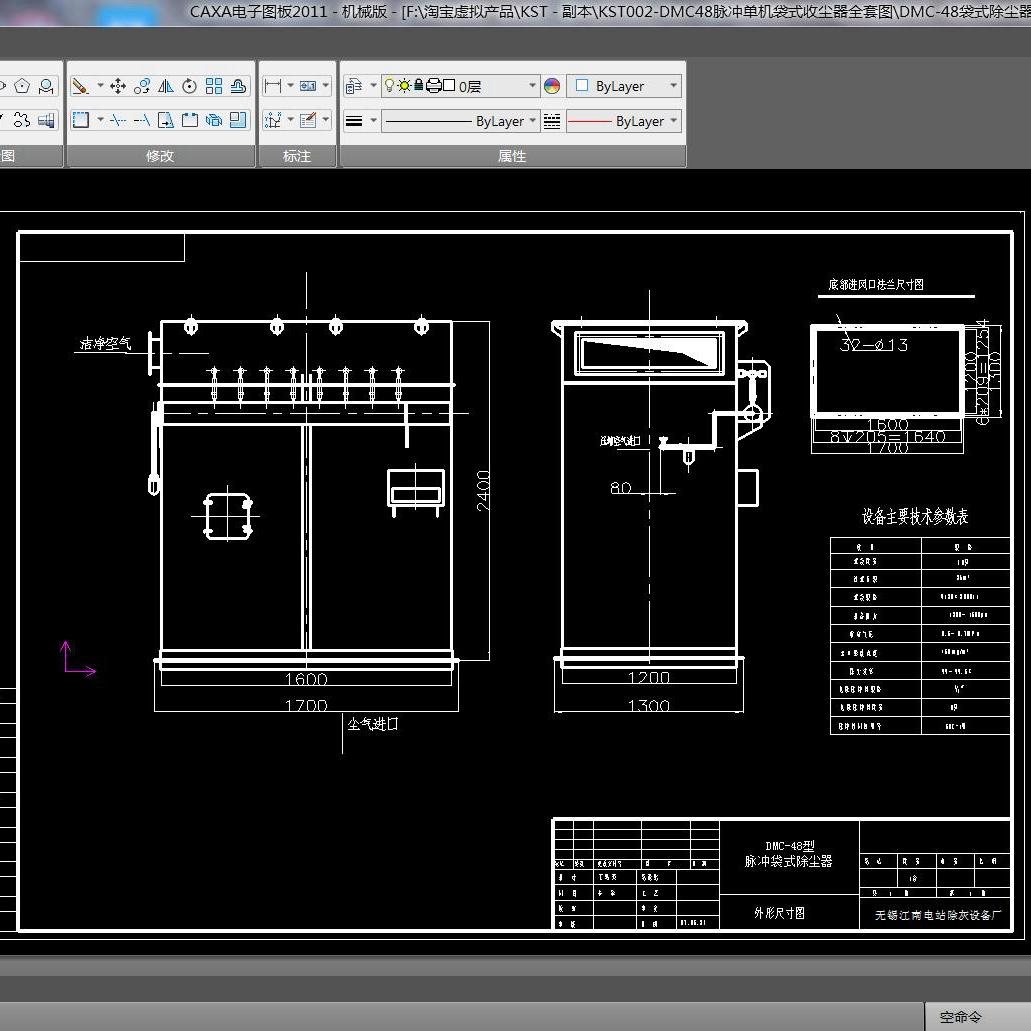Select the Break bracket-shaped tool
This screenshot has width=1031, height=1031.
click(x=189, y=120)
